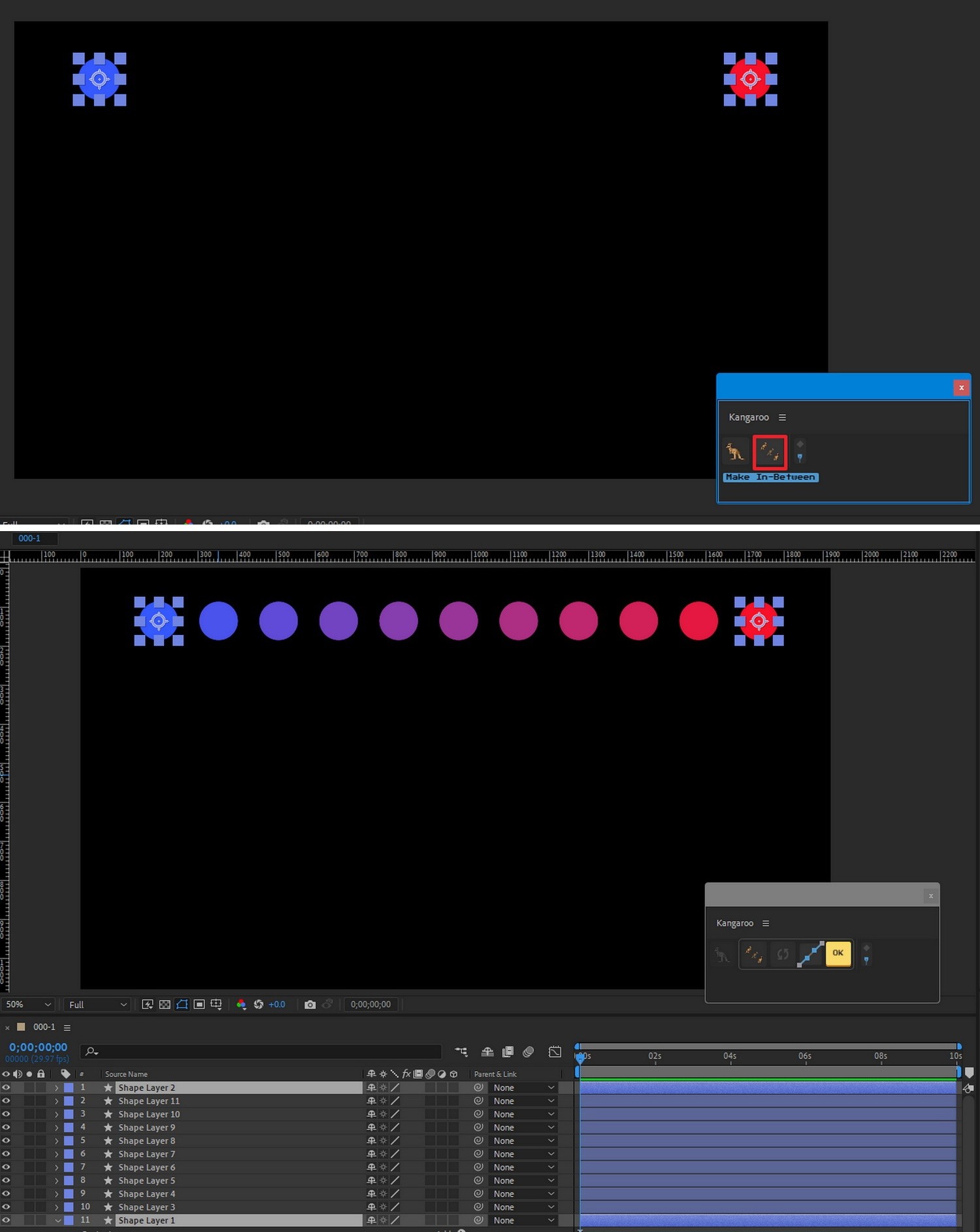This screenshot has height=1232, width=980.
Task: Toggle Hide Shy Layers in the timeline header
Action: click(x=487, y=1052)
